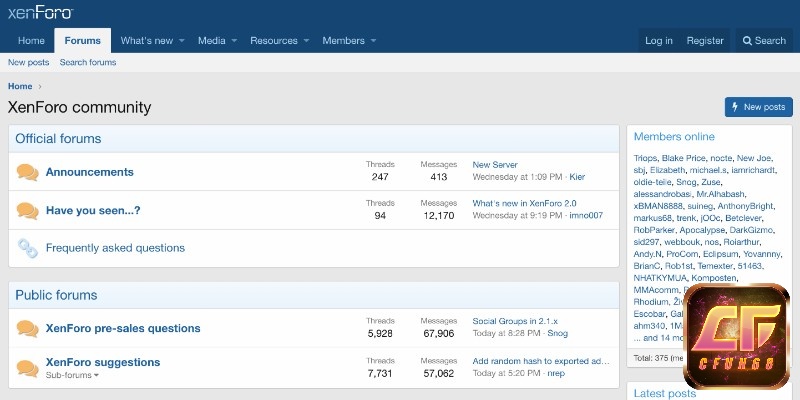Expand the Media dropdown arrow
Viewport: 800px width, 400px height.
pos(234,41)
